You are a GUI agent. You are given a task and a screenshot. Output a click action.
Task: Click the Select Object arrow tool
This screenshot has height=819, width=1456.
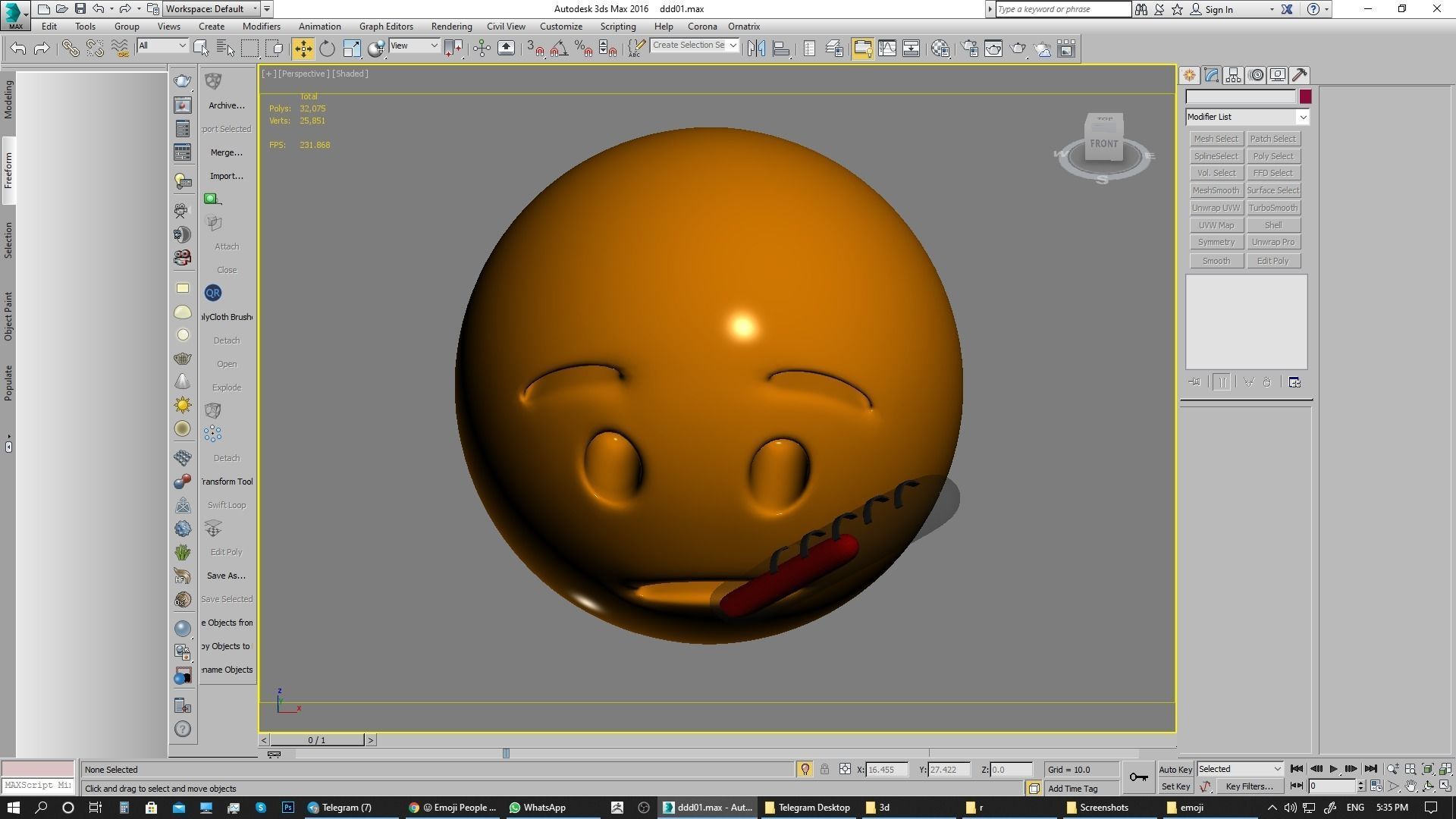tap(201, 49)
